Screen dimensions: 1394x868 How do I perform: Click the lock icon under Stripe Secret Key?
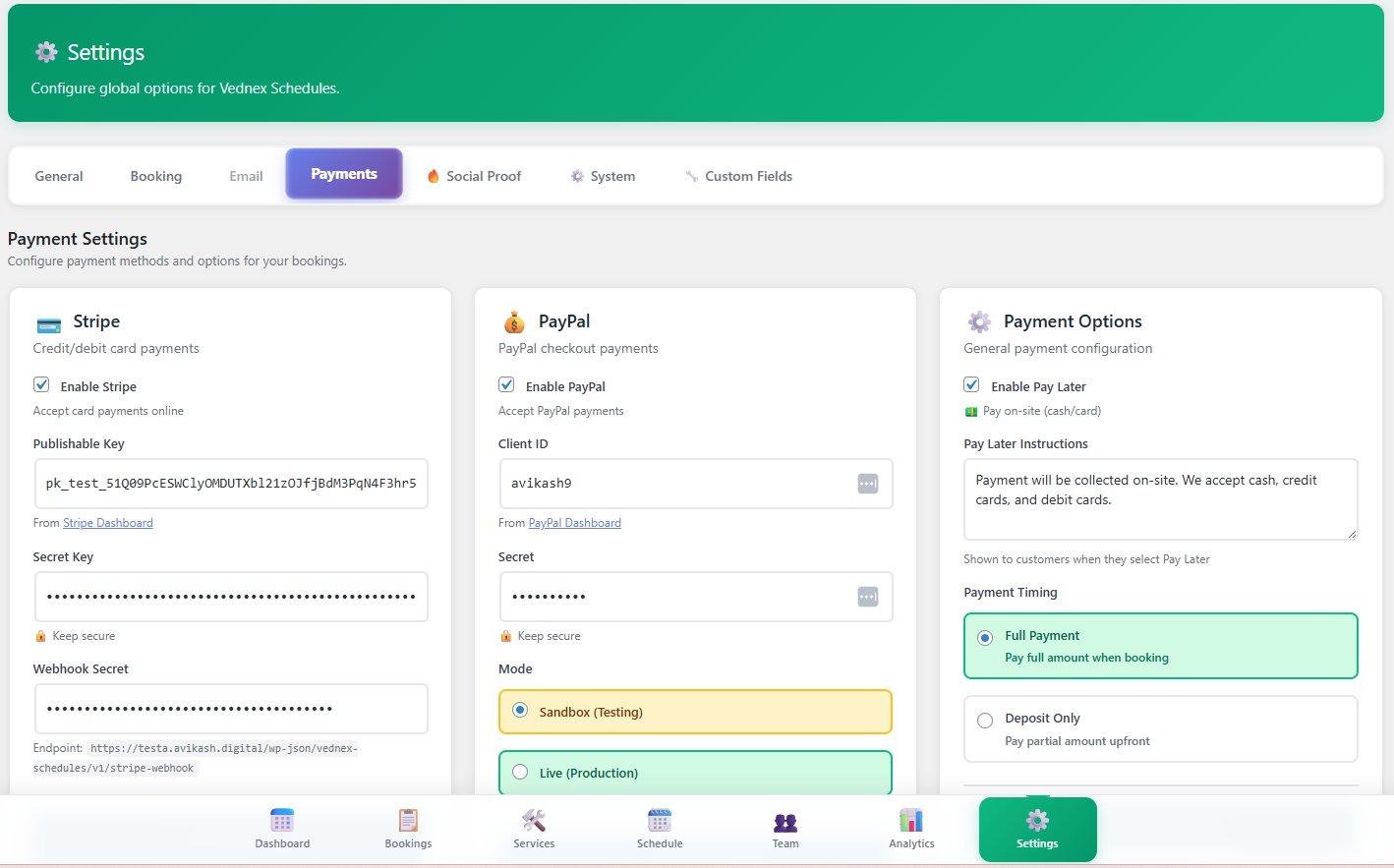(40, 636)
